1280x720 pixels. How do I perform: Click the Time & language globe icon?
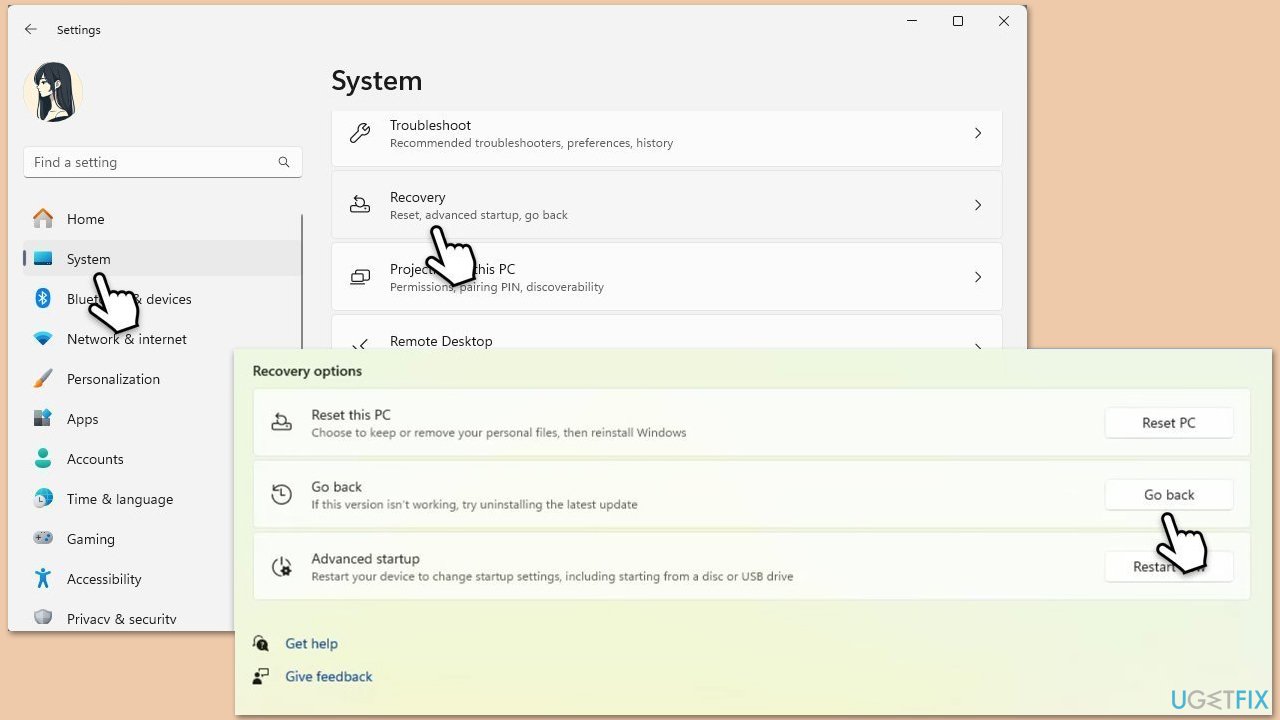pos(43,499)
